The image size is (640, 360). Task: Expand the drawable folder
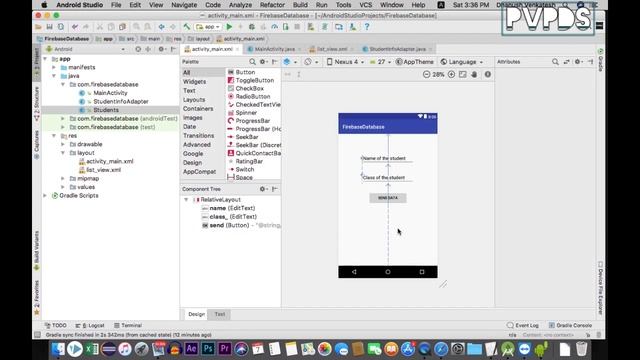(x=63, y=144)
